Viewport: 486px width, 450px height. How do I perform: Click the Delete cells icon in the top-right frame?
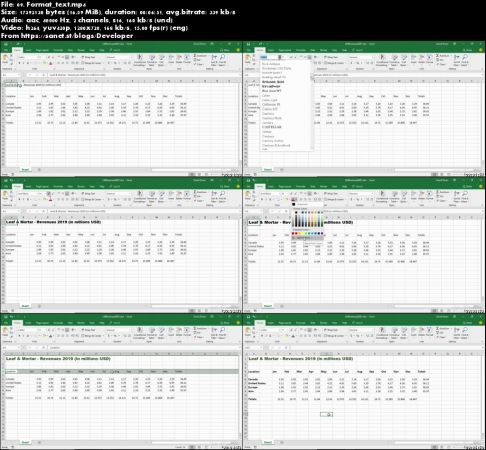[x=422, y=59]
